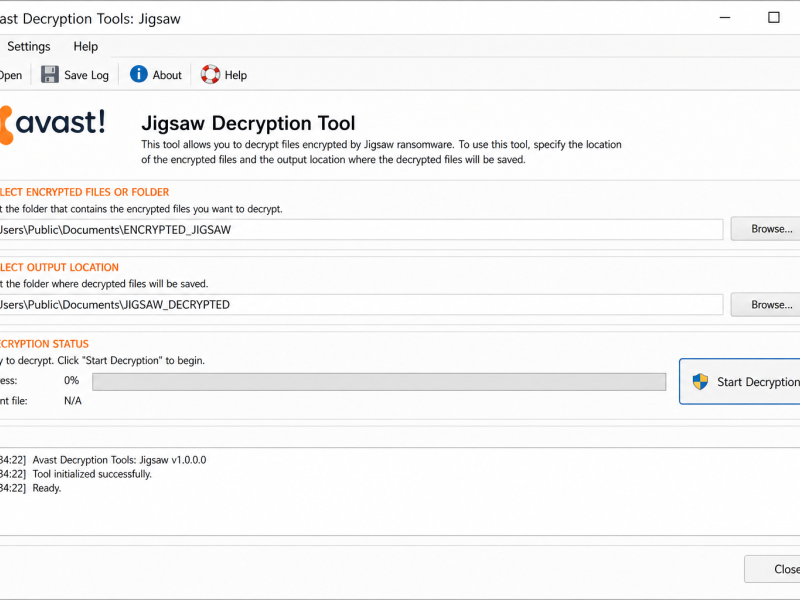Click the About toolbar label
Image resolution: width=800 pixels, height=600 pixels.
[x=167, y=75]
